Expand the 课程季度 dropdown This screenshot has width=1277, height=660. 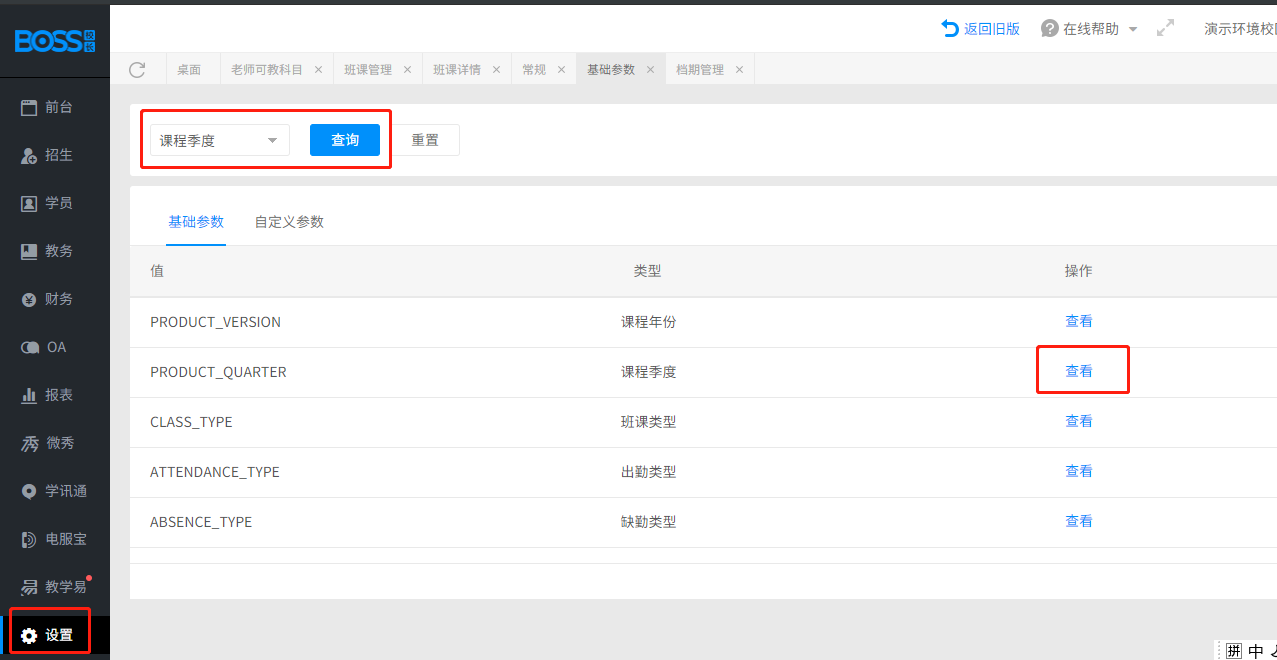(220, 140)
